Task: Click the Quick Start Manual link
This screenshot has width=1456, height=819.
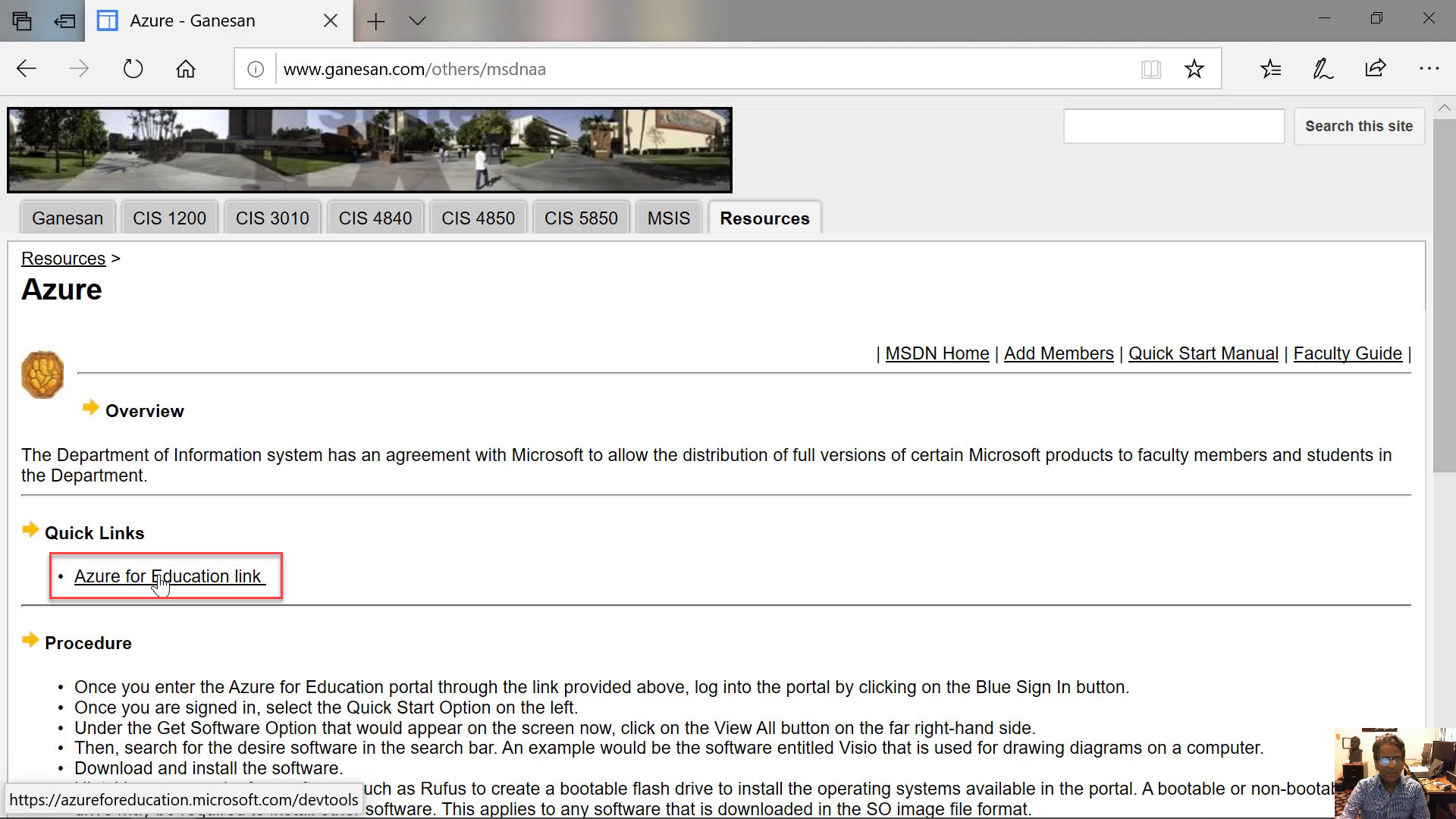Action: [1203, 353]
